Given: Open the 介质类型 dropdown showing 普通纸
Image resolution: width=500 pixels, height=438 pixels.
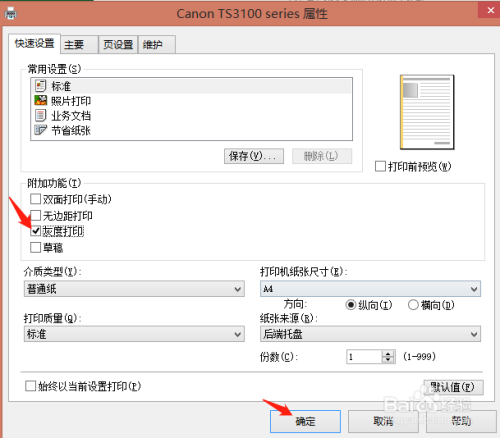Looking at the screenshot, I should click(134, 289).
